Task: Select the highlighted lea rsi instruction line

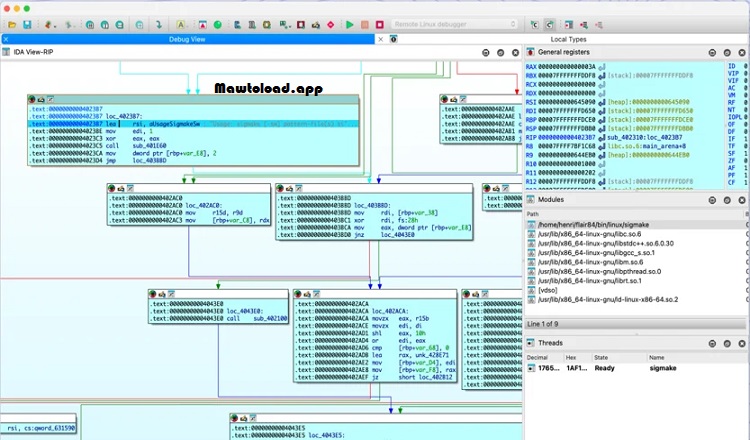Action: (193, 123)
